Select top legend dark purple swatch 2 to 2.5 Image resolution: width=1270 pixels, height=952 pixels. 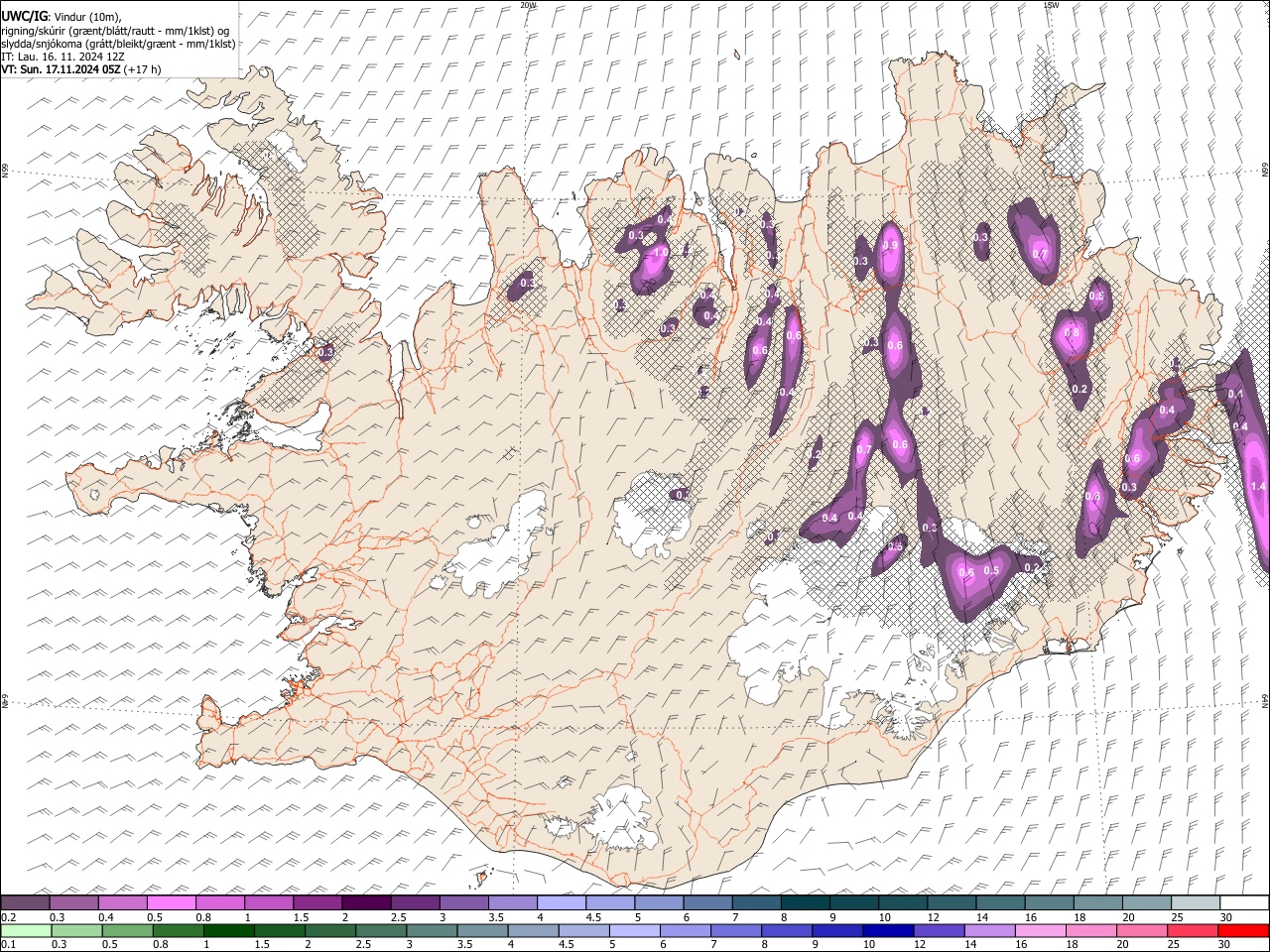point(366,902)
